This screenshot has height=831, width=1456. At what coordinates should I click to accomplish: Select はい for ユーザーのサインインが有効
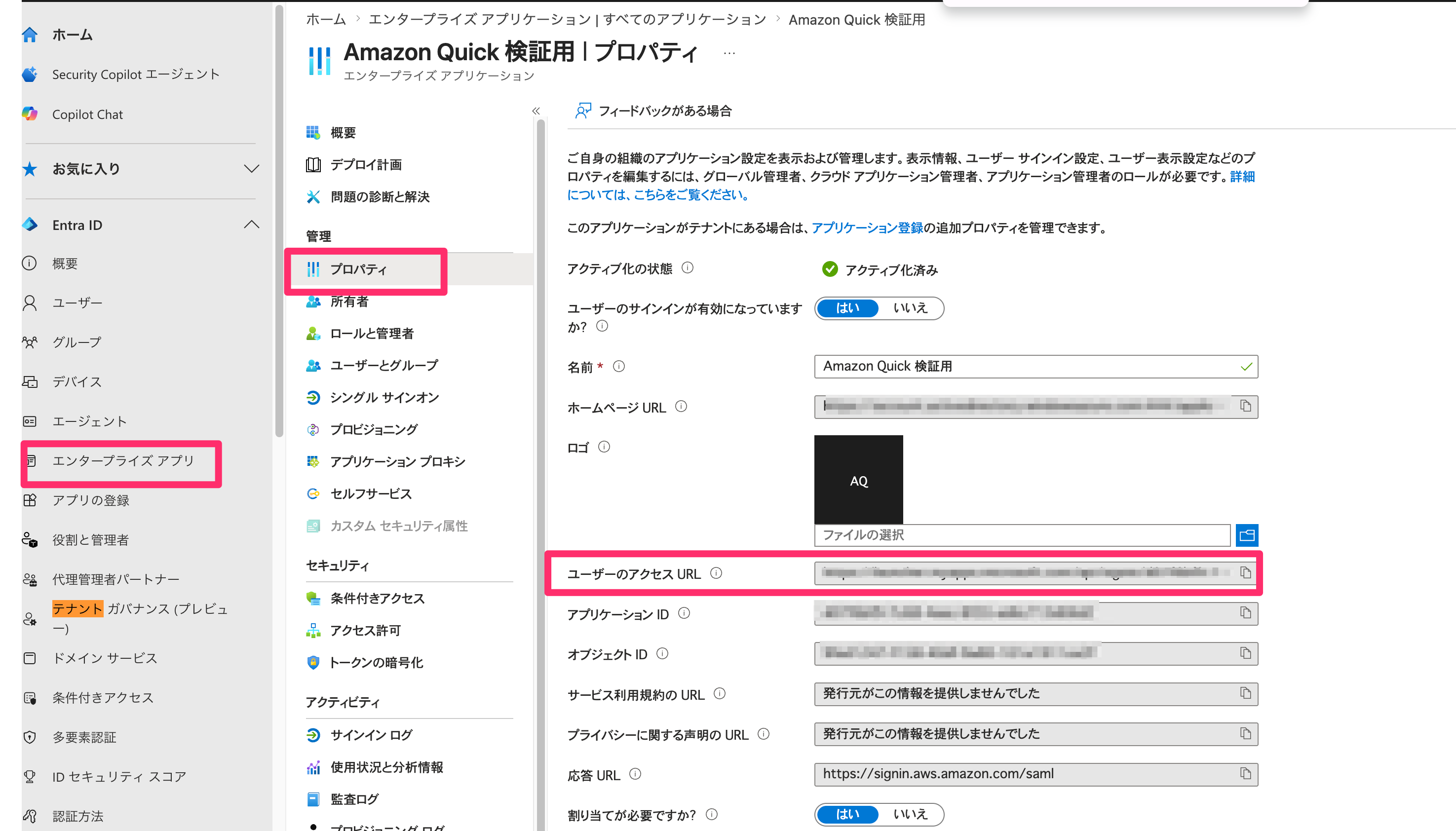[847, 308]
